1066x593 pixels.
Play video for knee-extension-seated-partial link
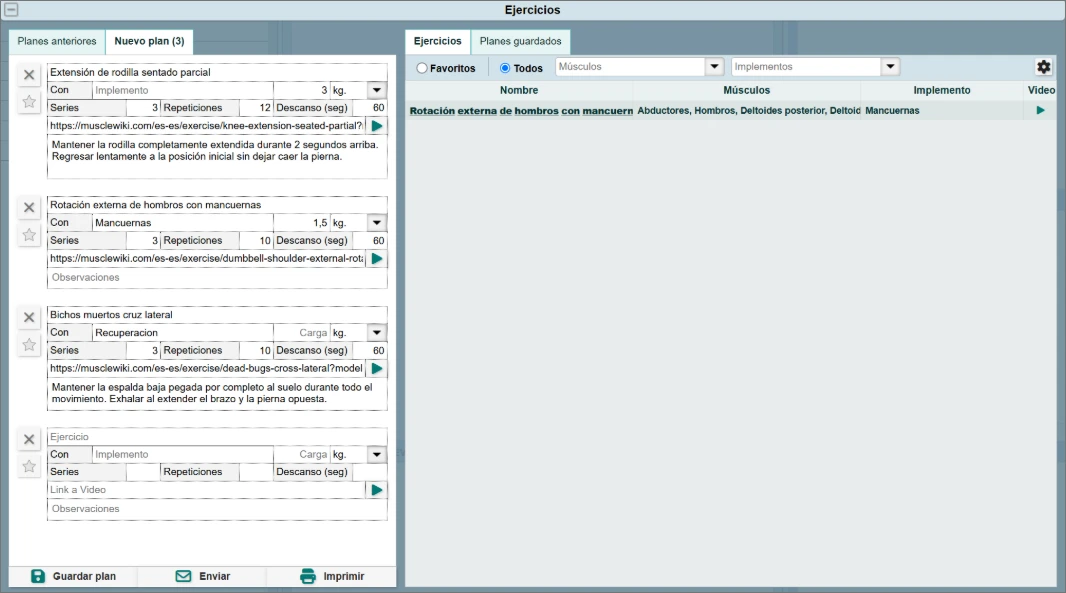377,126
